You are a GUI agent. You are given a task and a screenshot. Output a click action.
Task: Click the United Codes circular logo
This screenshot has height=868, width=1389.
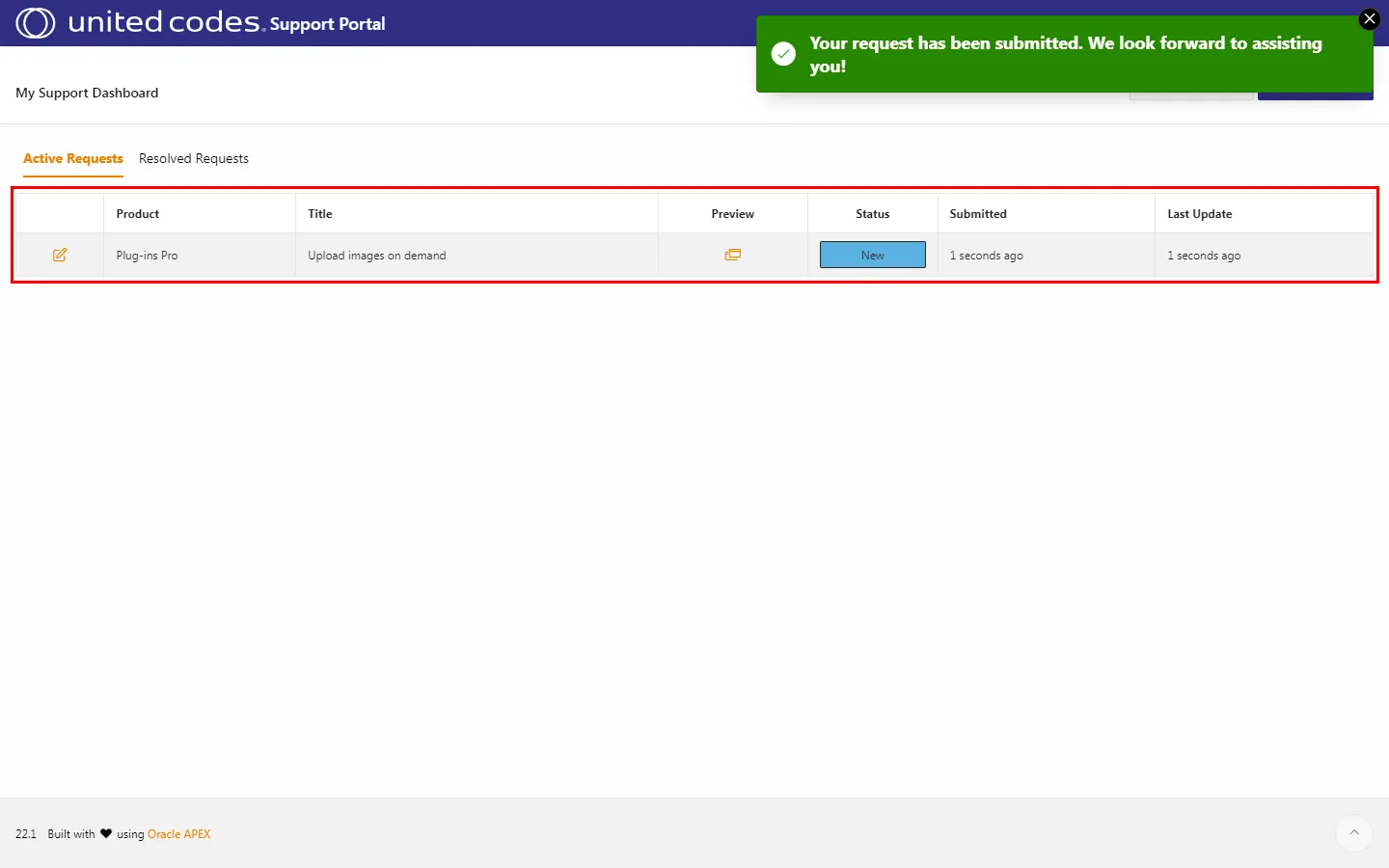36,23
